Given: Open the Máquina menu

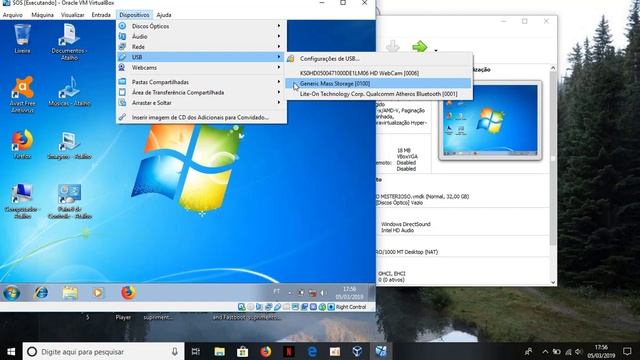Looking at the screenshot, I should (42, 15).
